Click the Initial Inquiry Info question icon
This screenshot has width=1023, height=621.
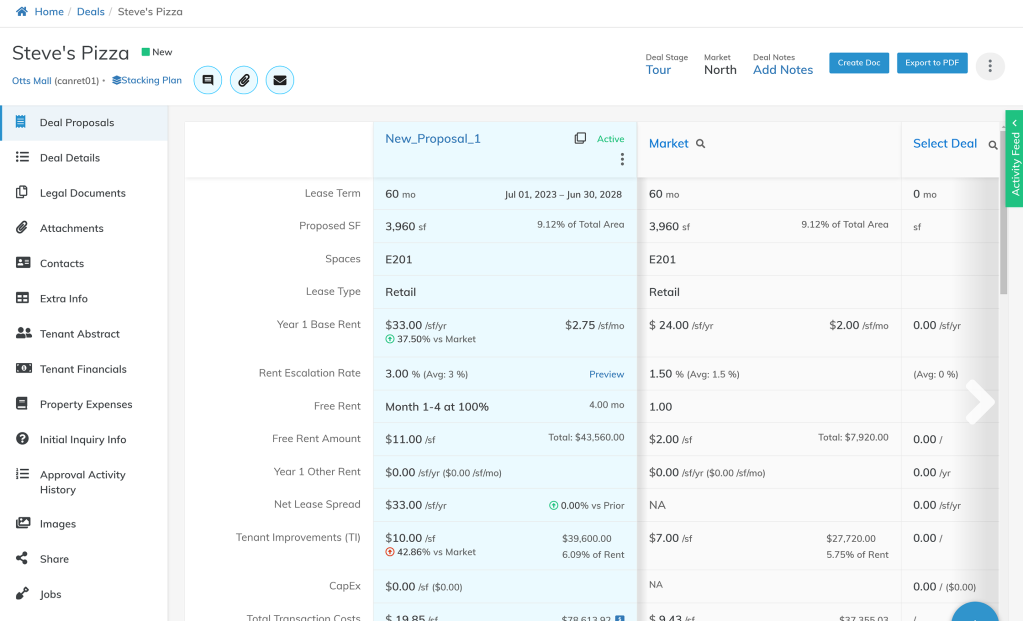click(x=22, y=438)
